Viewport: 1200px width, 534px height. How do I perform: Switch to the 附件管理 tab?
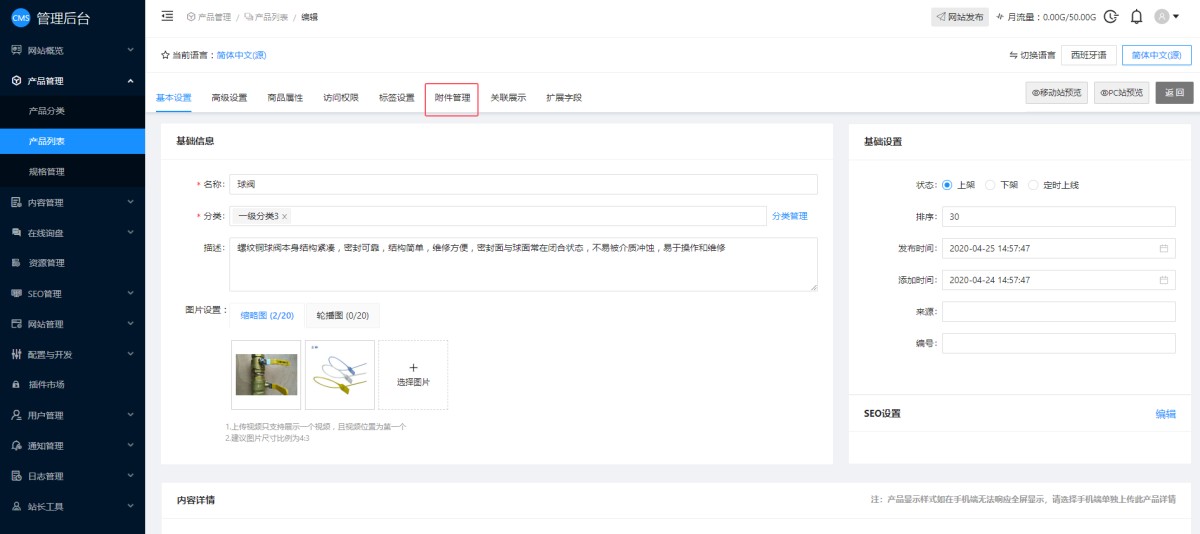point(452,98)
